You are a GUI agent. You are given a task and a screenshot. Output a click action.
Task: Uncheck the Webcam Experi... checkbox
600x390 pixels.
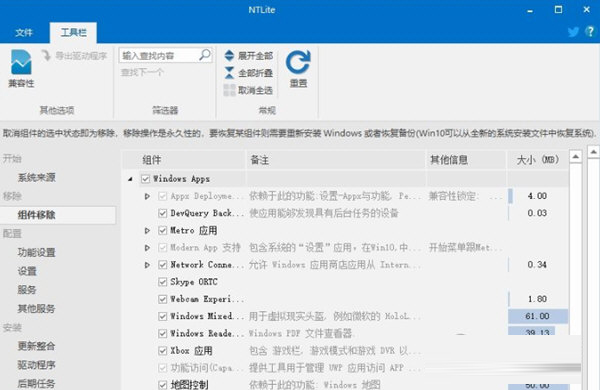click(x=163, y=299)
